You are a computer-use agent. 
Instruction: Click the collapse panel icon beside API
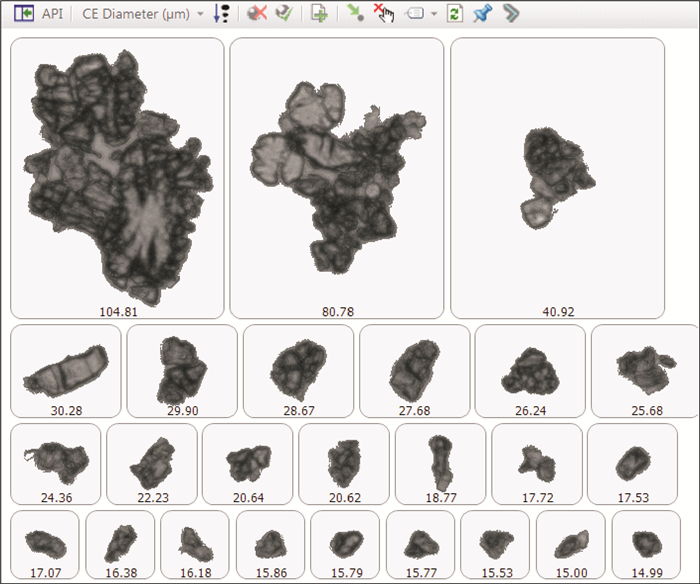[22, 15]
